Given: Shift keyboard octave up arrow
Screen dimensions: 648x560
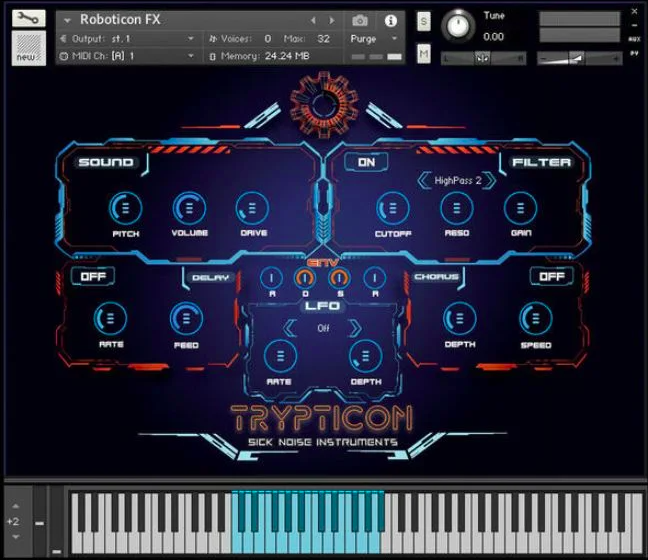Looking at the screenshot, I should [16, 506].
